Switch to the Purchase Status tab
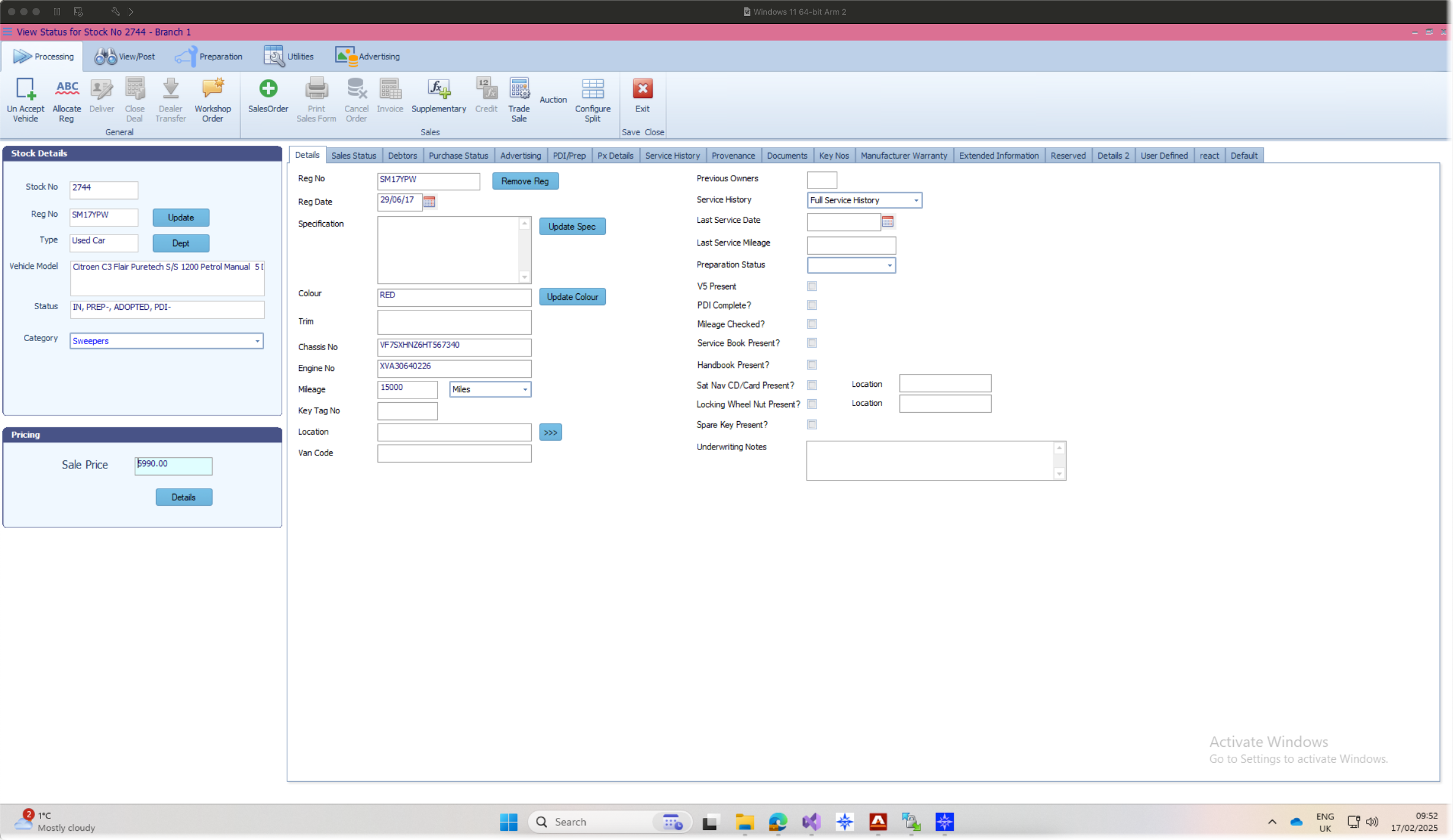Image resolution: width=1453 pixels, height=840 pixels. 458,156
